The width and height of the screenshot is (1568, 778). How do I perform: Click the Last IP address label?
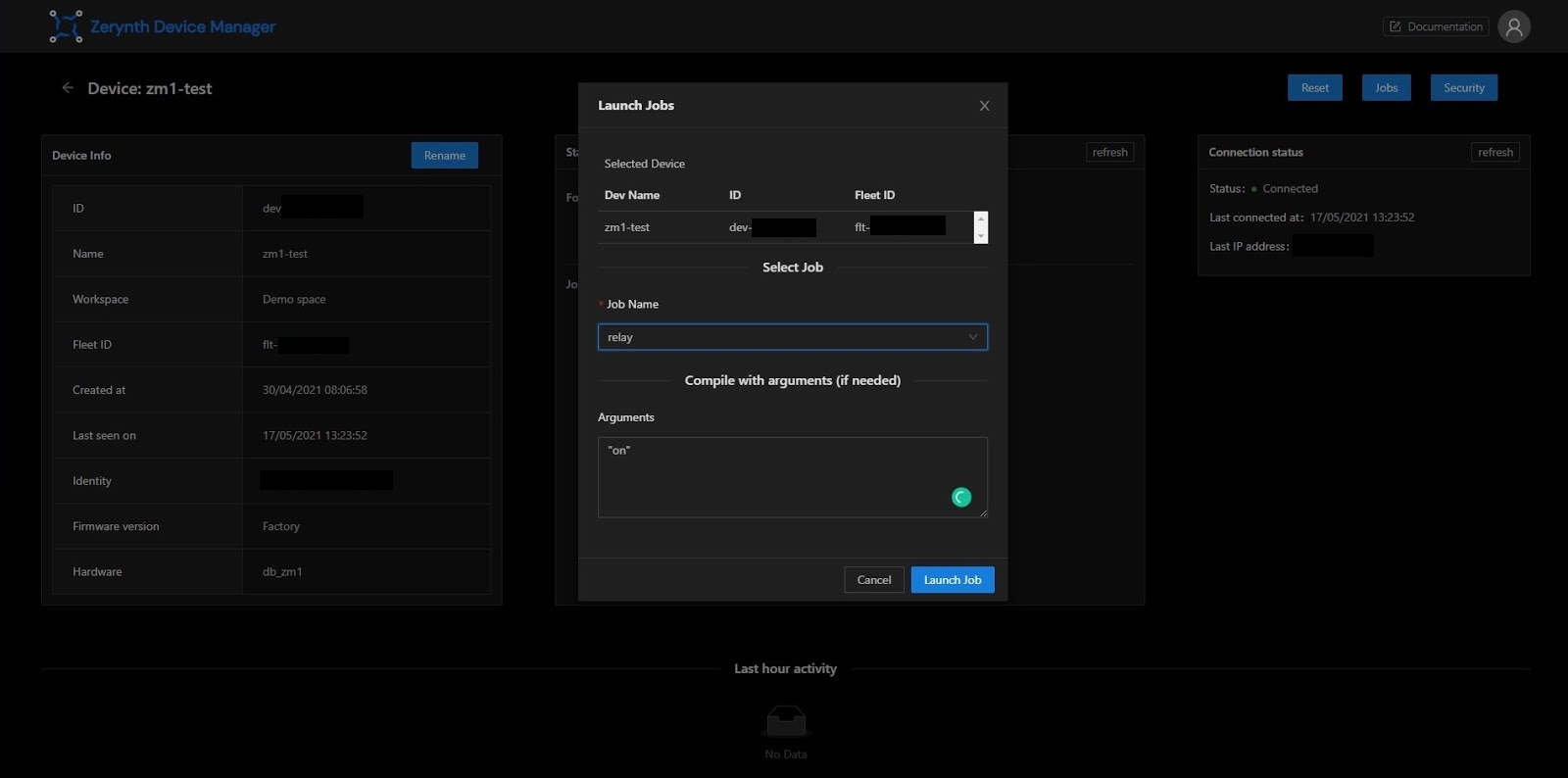click(1249, 246)
